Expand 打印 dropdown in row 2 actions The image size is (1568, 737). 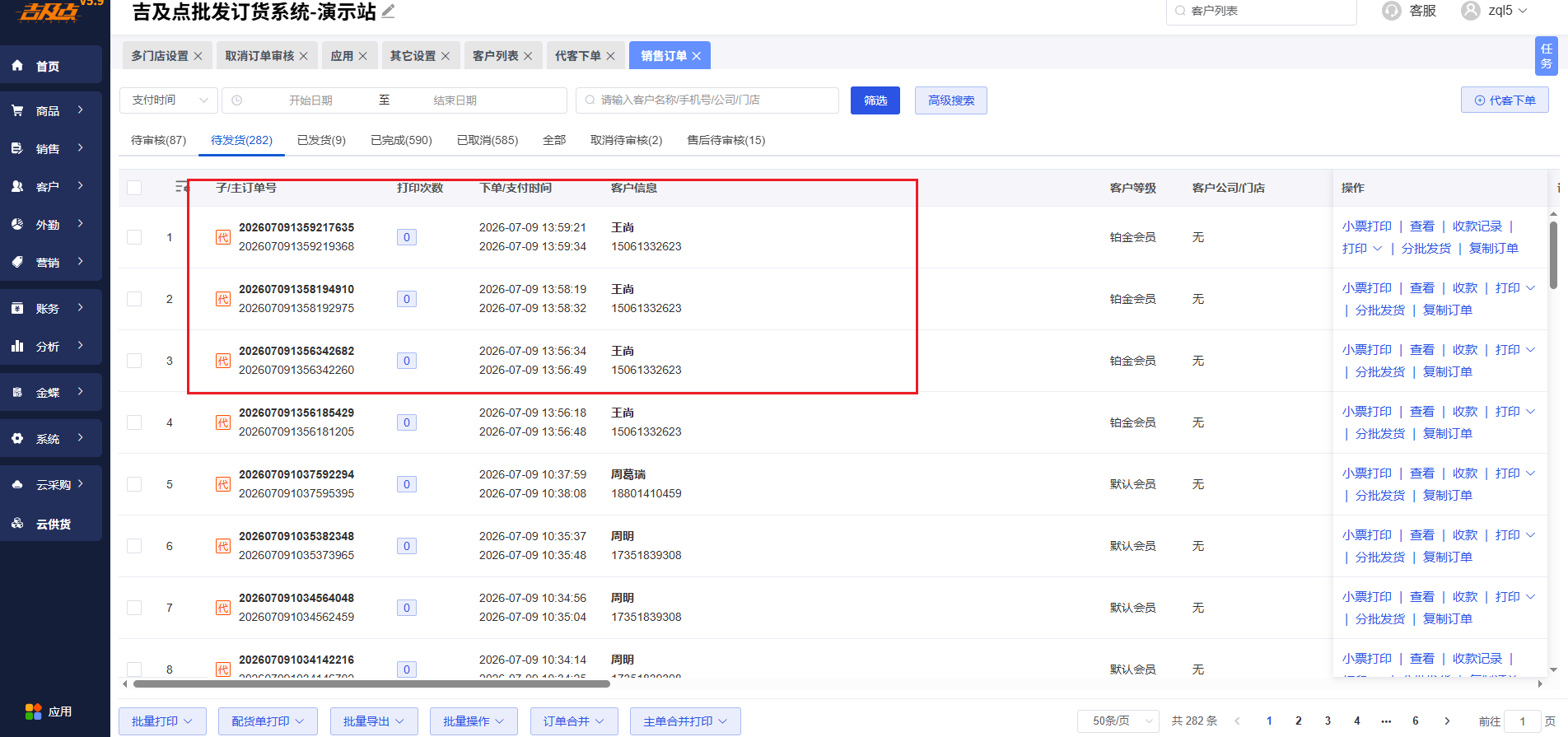click(x=1515, y=288)
